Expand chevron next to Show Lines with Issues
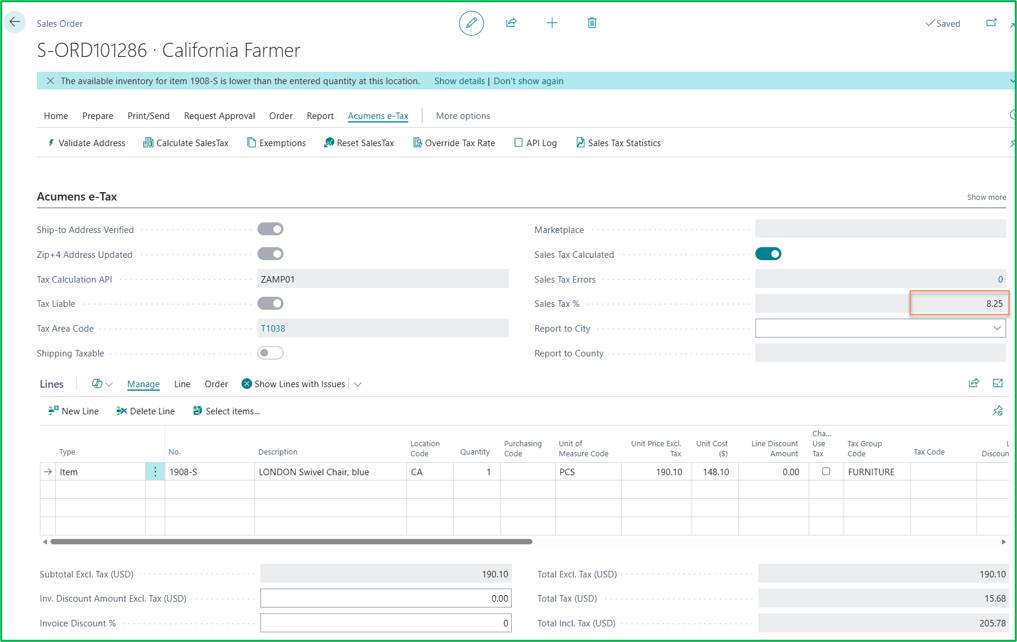 (x=357, y=384)
